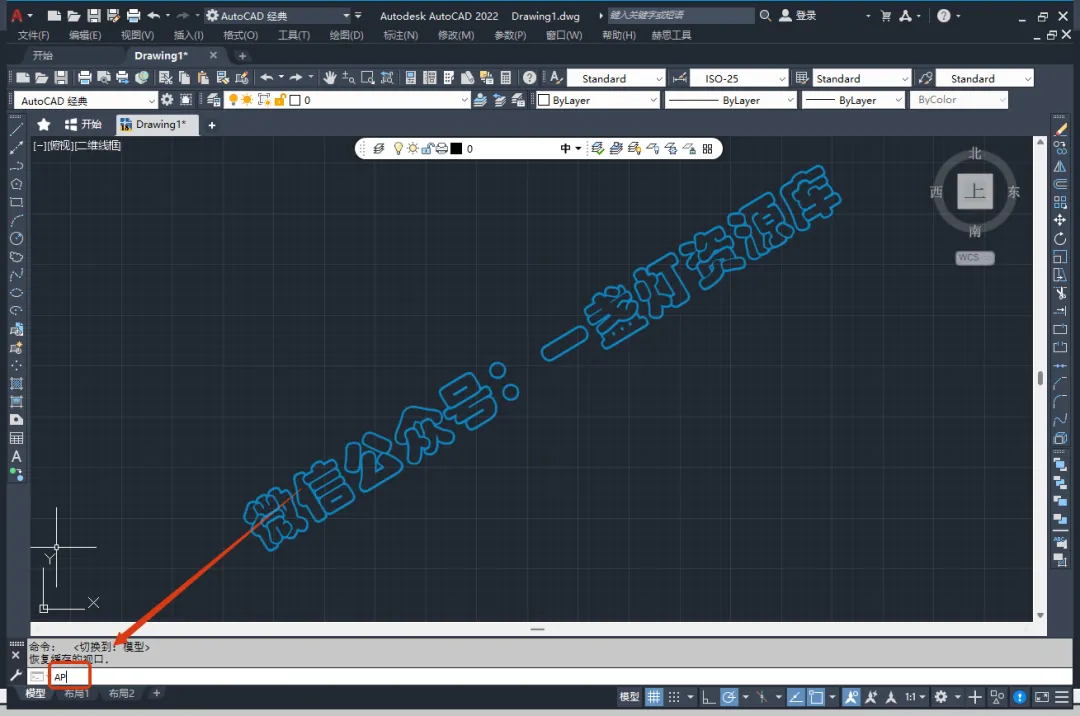This screenshot has height=716, width=1080.
Task: Click the Pan hand icon
Action: (x=330, y=78)
